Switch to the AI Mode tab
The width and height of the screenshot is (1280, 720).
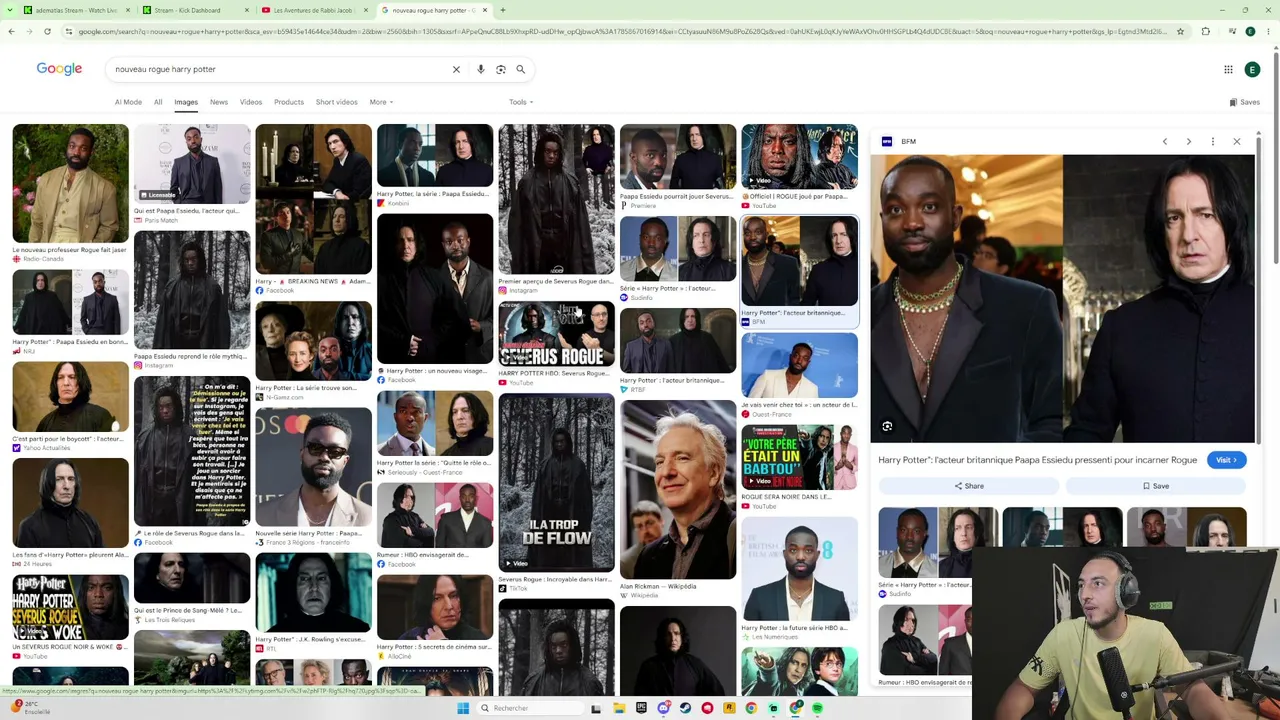(x=128, y=102)
